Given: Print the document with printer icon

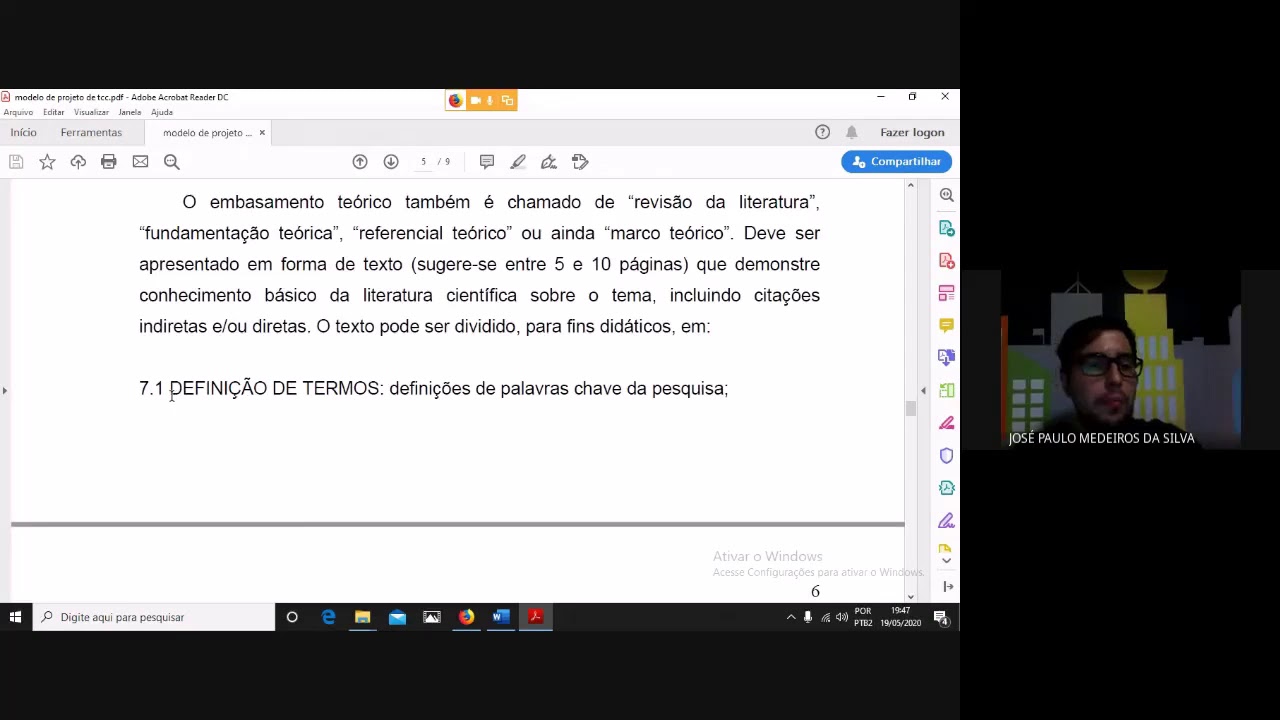Looking at the screenshot, I should [x=109, y=162].
